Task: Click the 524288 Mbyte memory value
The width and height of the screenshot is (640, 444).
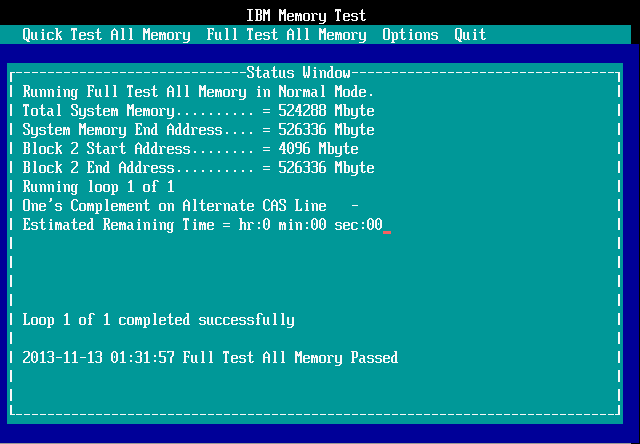Action: tap(326, 111)
